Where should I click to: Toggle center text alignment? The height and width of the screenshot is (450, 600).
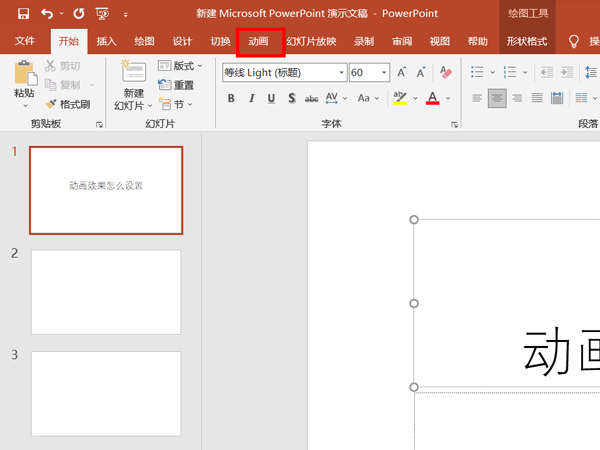click(x=497, y=98)
